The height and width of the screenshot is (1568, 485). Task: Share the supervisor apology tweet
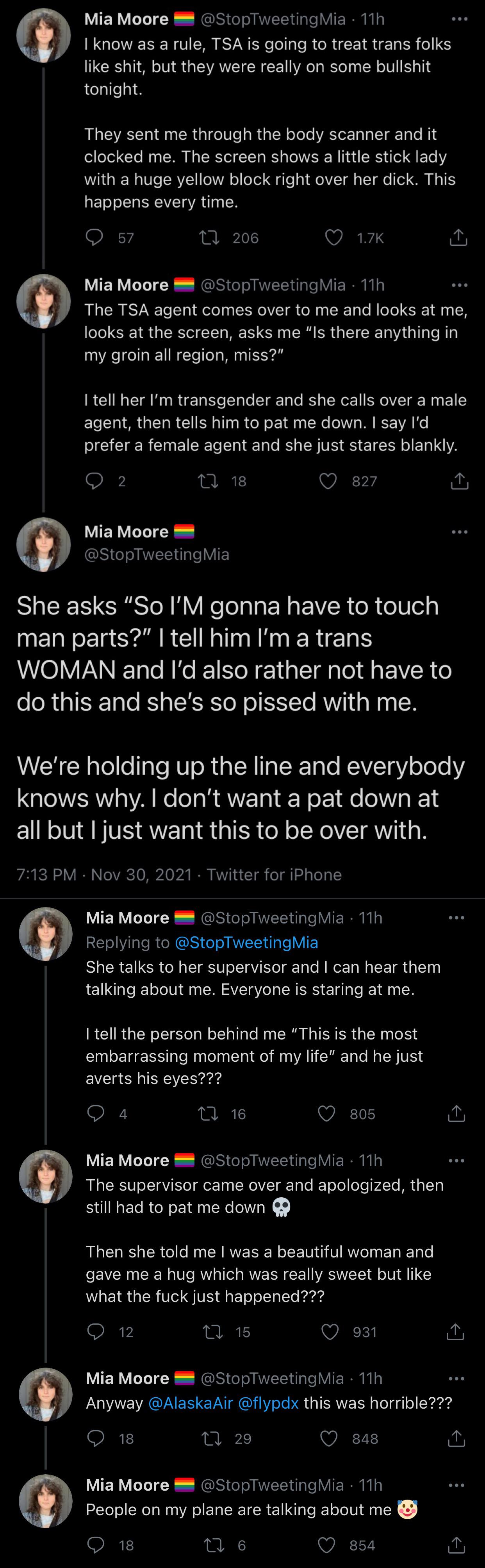[455, 1332]
